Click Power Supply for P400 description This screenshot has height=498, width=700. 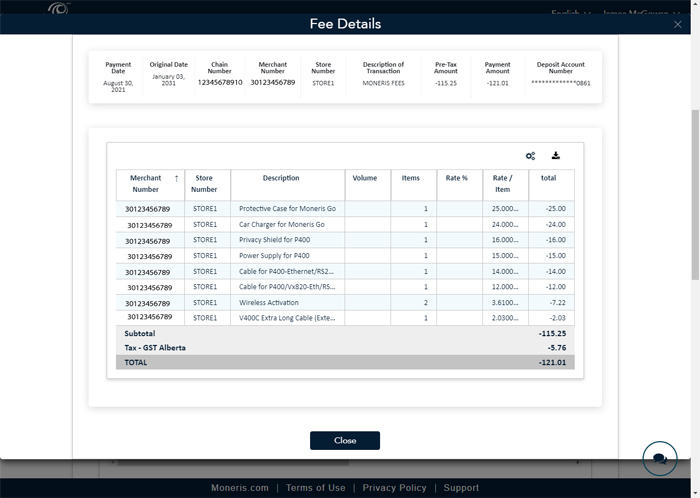[274, 256]
